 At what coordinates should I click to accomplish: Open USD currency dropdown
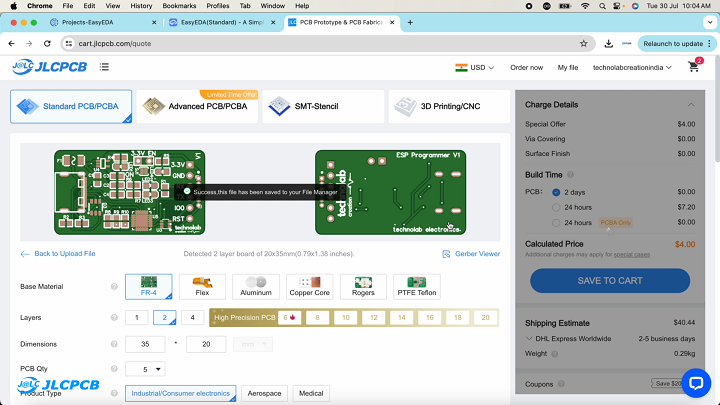tap(482, 68)
